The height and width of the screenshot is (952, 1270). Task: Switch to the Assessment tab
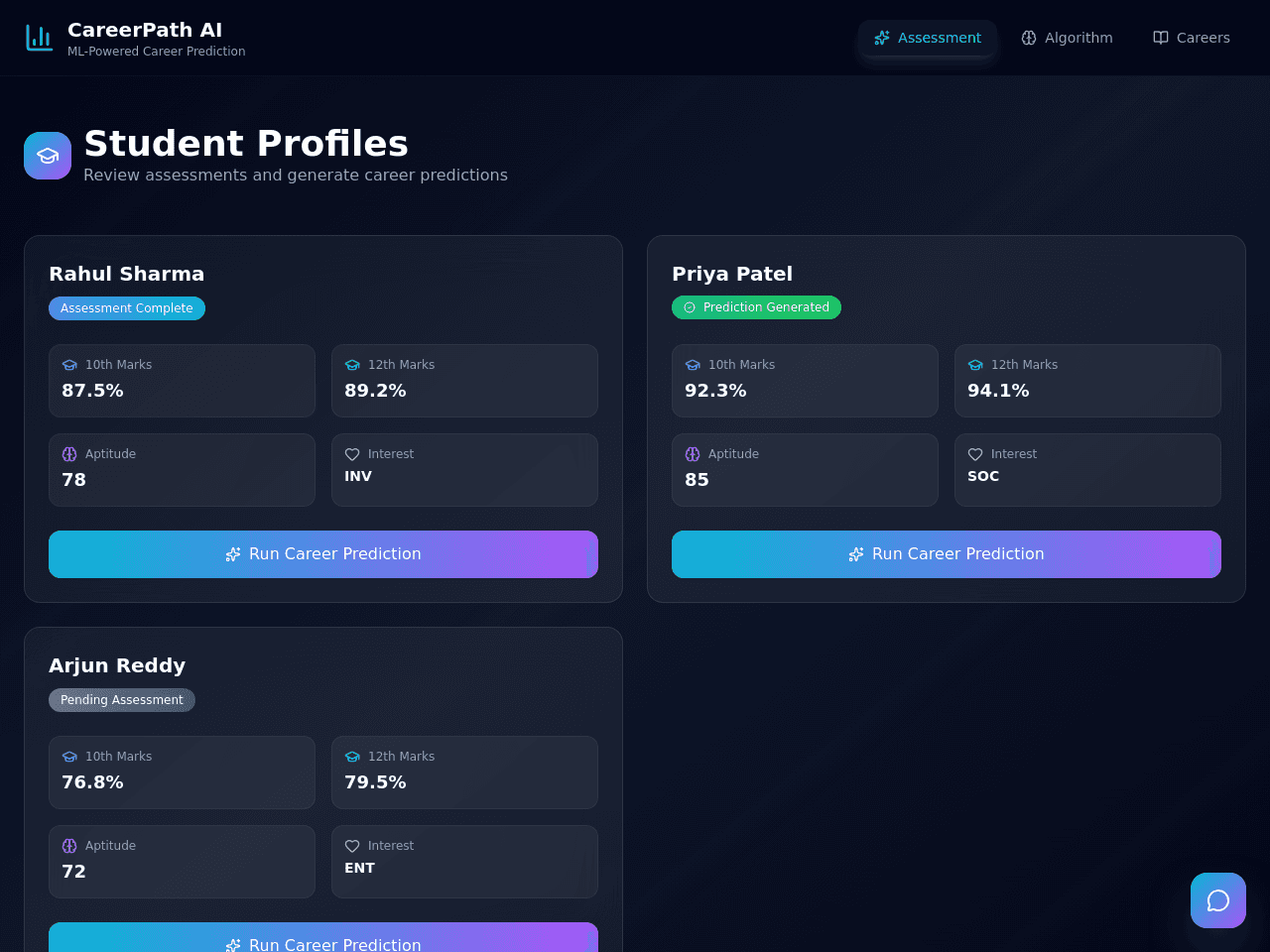[928, 38]
